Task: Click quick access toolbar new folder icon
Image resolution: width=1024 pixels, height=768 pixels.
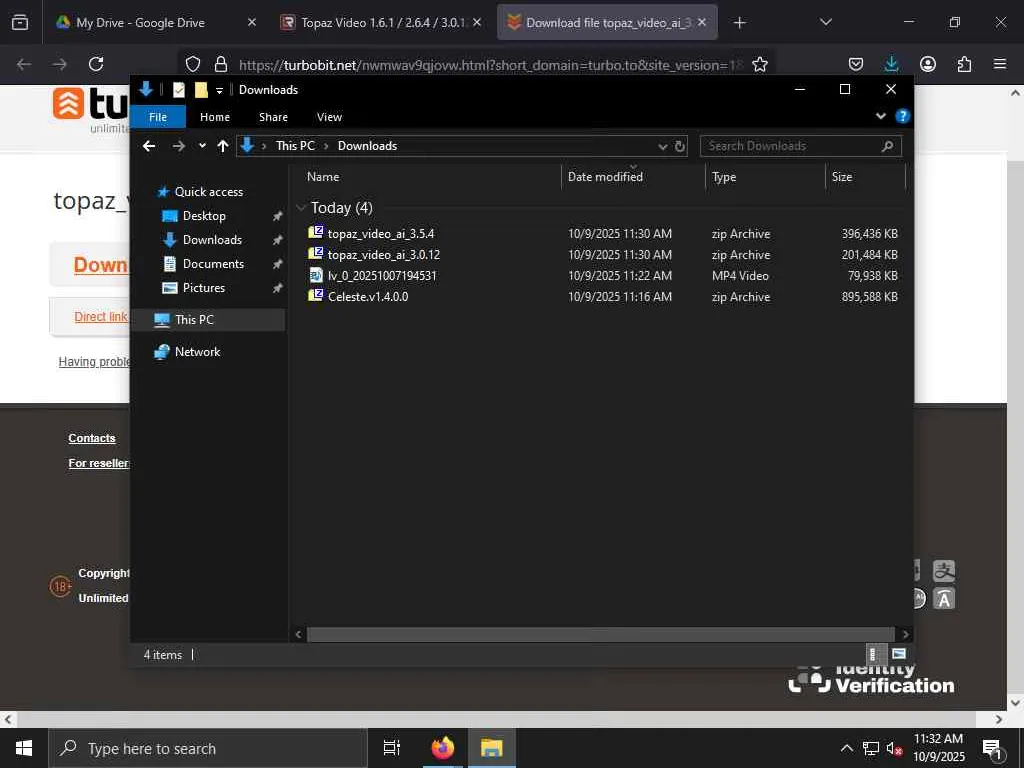Action: 201,89
